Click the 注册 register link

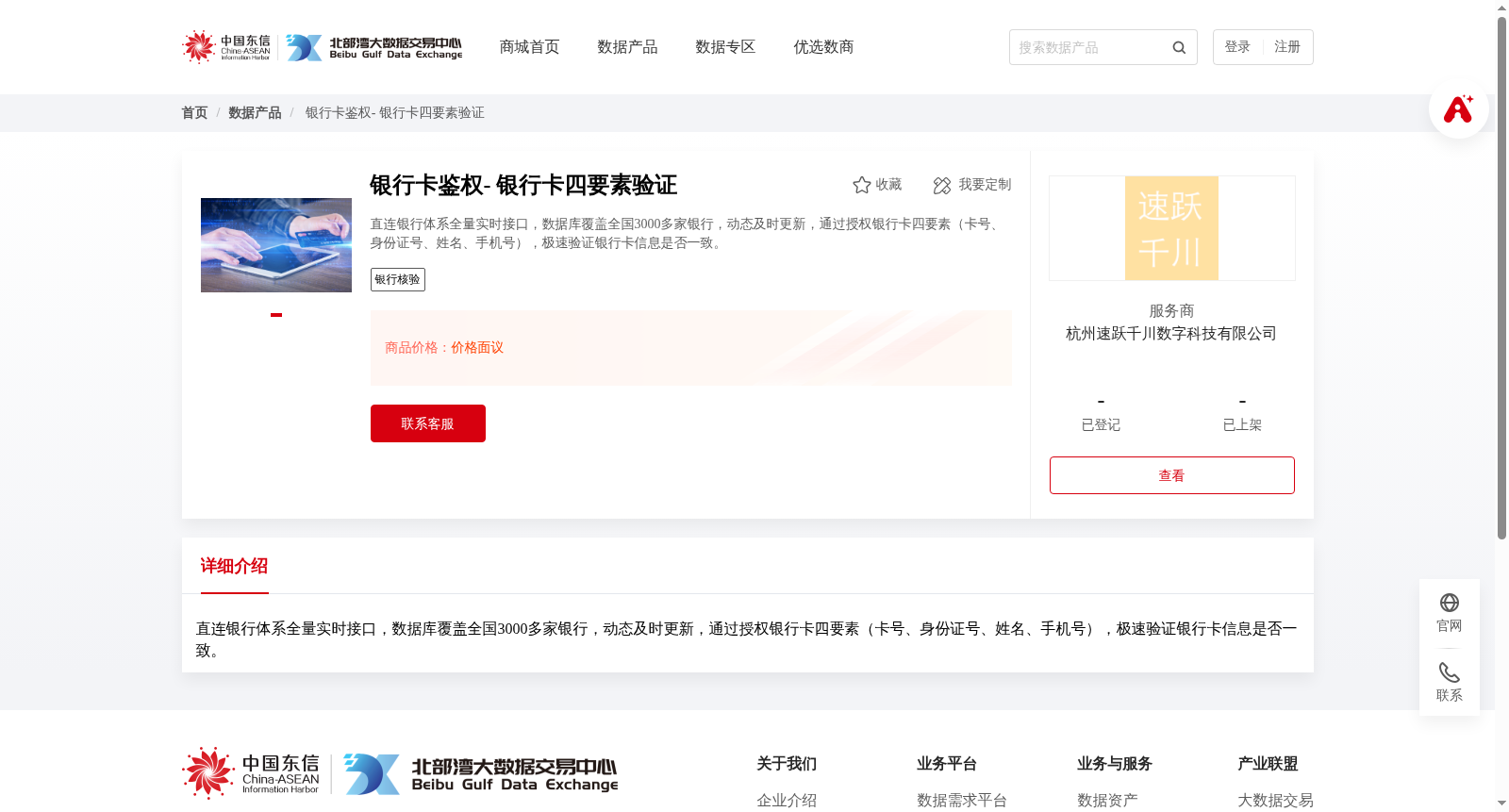click(x=1287, y=47)
